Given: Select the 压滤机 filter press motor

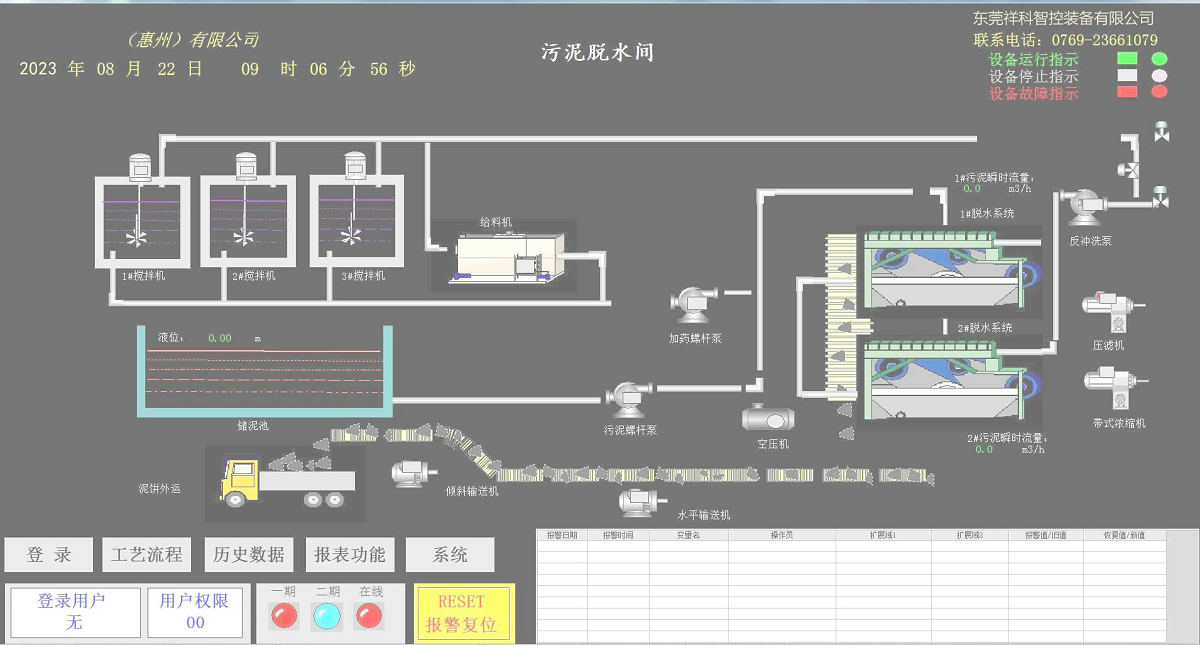Looking at the screenshot, I should click(x=1107, y=312).
